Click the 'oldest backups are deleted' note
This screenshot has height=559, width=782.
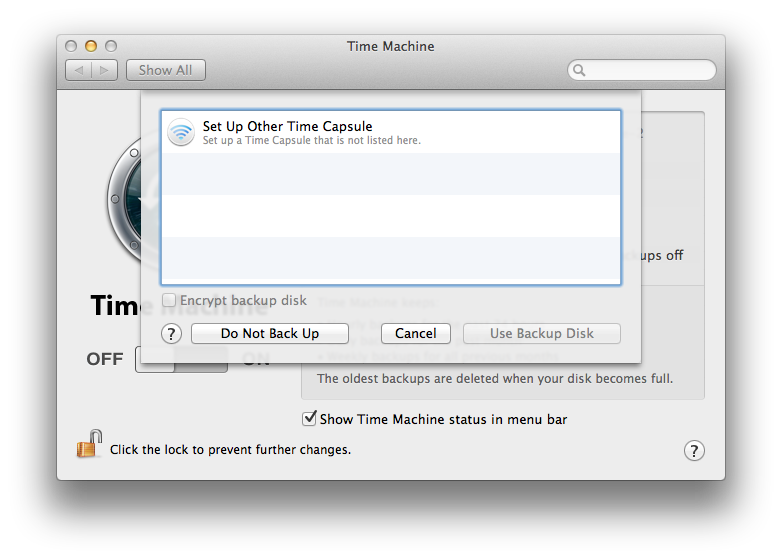[495, 378]
